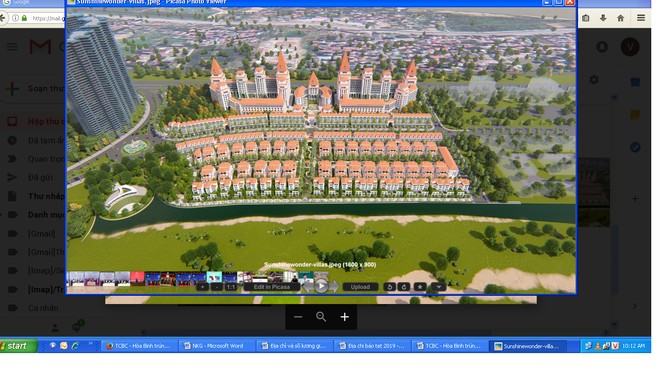Rotate photo counter-clockwise
The height and width of the screenshot is (373, 660).
coord(389,287)
